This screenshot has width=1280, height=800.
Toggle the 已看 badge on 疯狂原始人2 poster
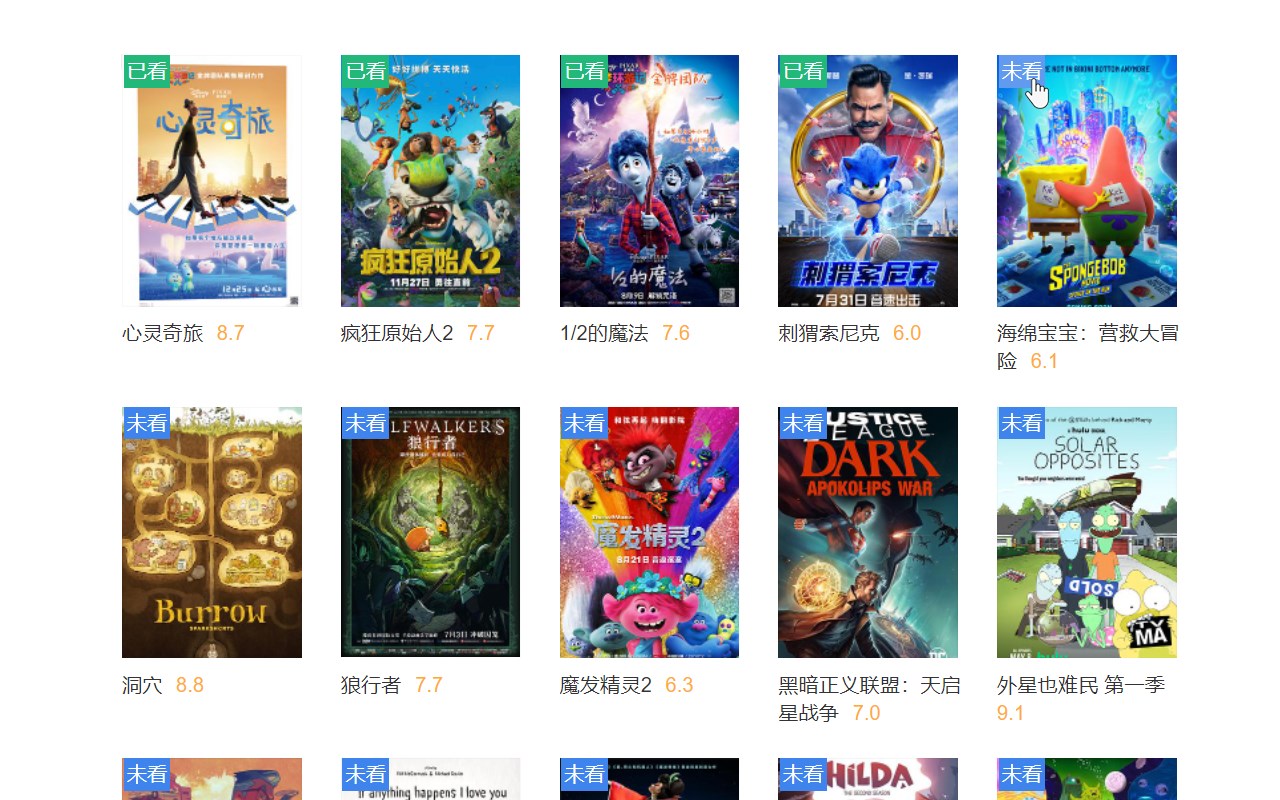pyautogui.click(x=365, y=71)
